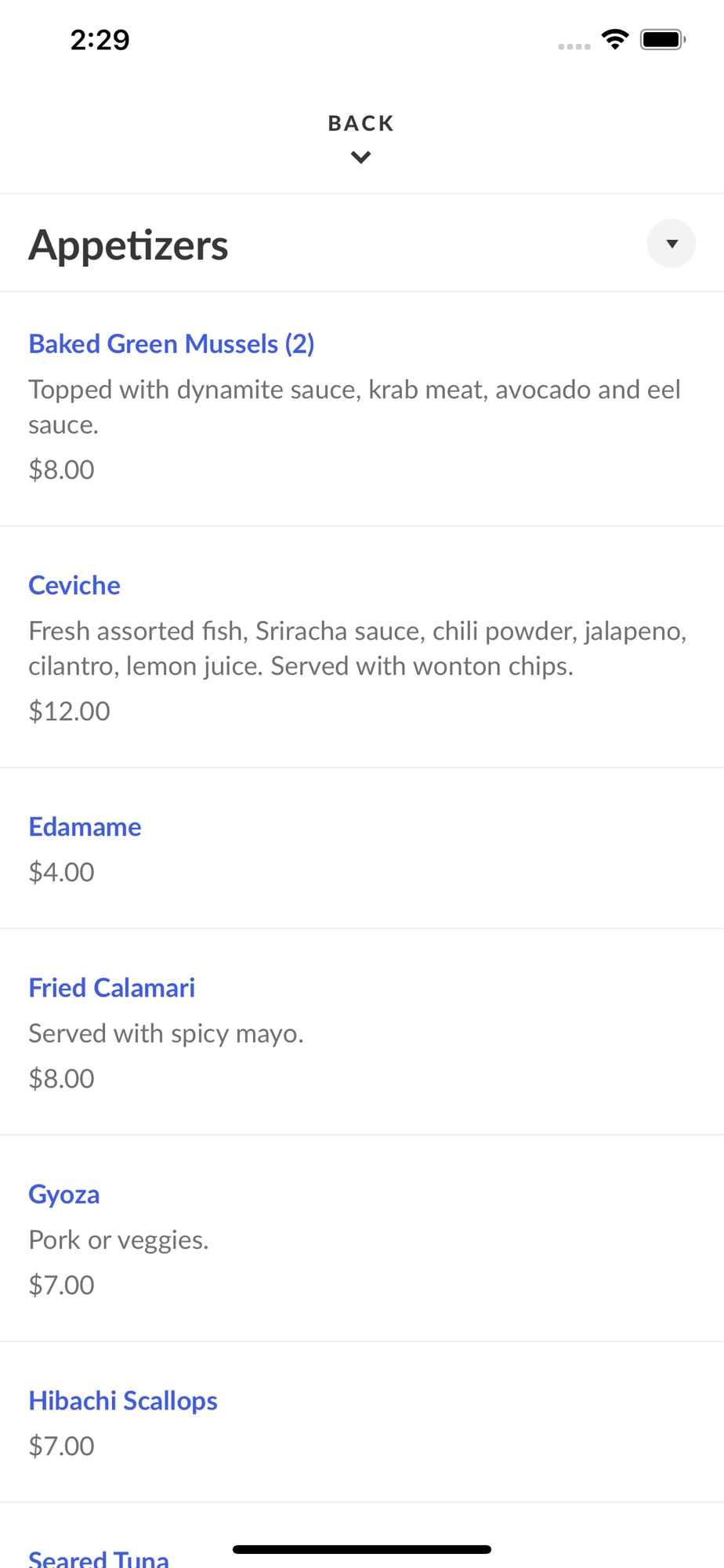The image size is (724, 1568).
Task: Open Baked Green Mussels (2) item
Action: click(x=172, y=344)
